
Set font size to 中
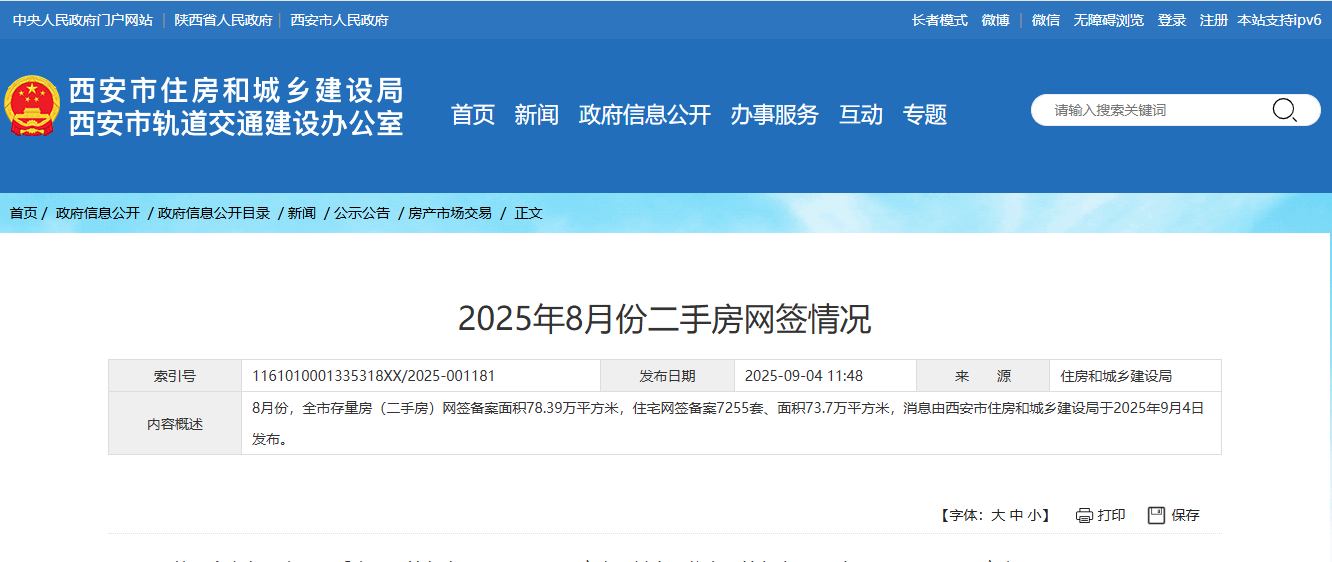(1016, 516)
